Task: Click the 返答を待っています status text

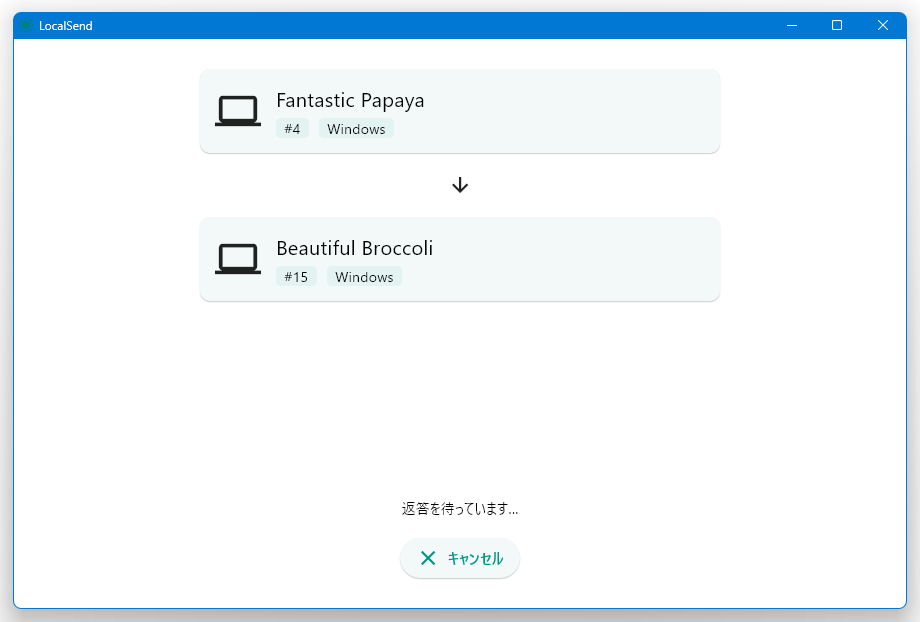Action: click(459, 509)
